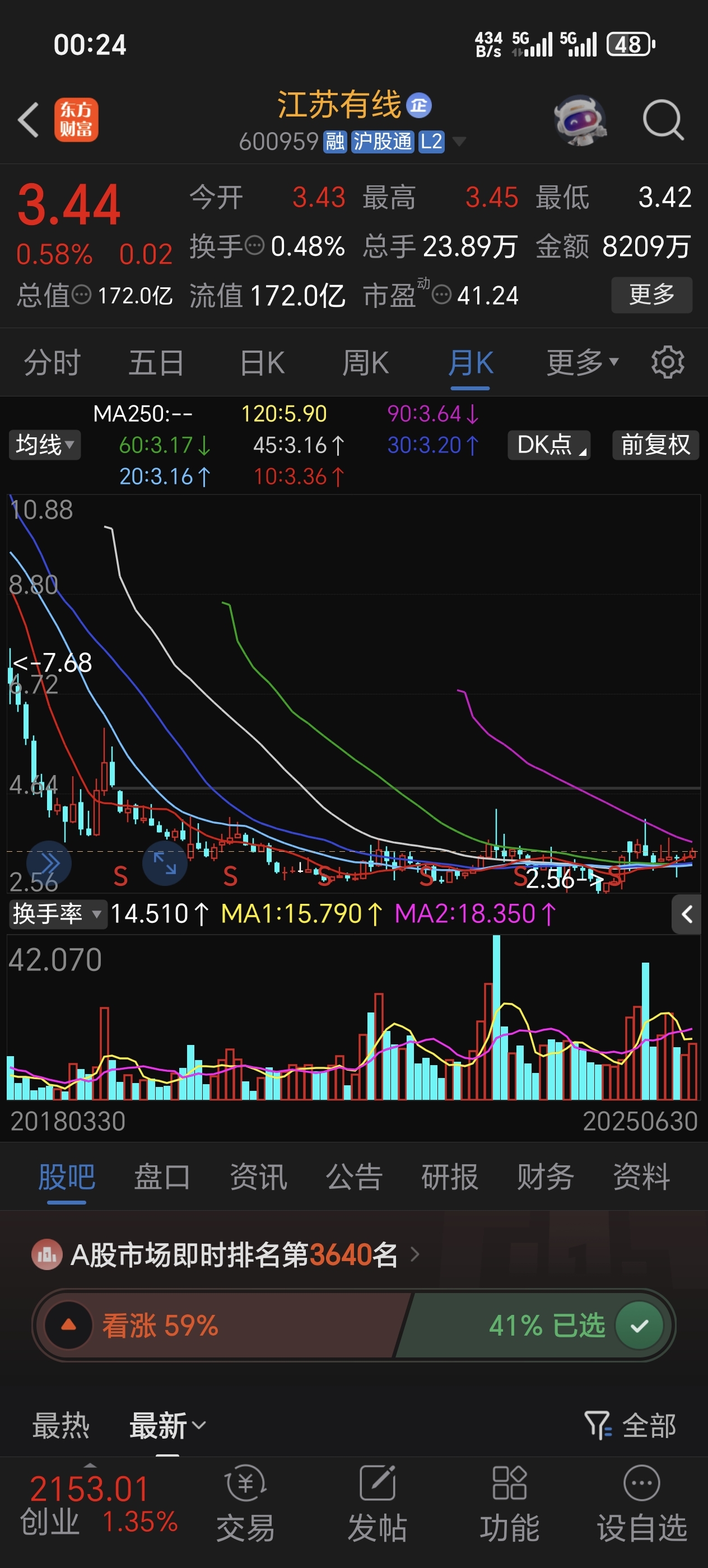
Task: Tap the MA 10:3.36 label
Action: tap(299, 477)
